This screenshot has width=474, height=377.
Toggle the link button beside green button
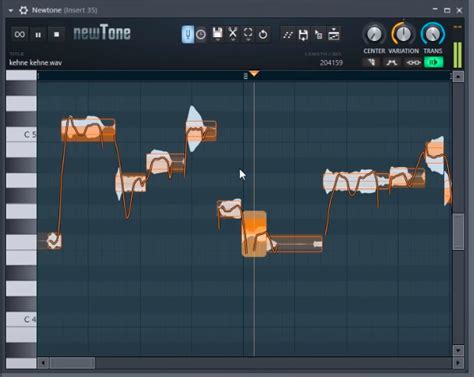coord(413,62)
